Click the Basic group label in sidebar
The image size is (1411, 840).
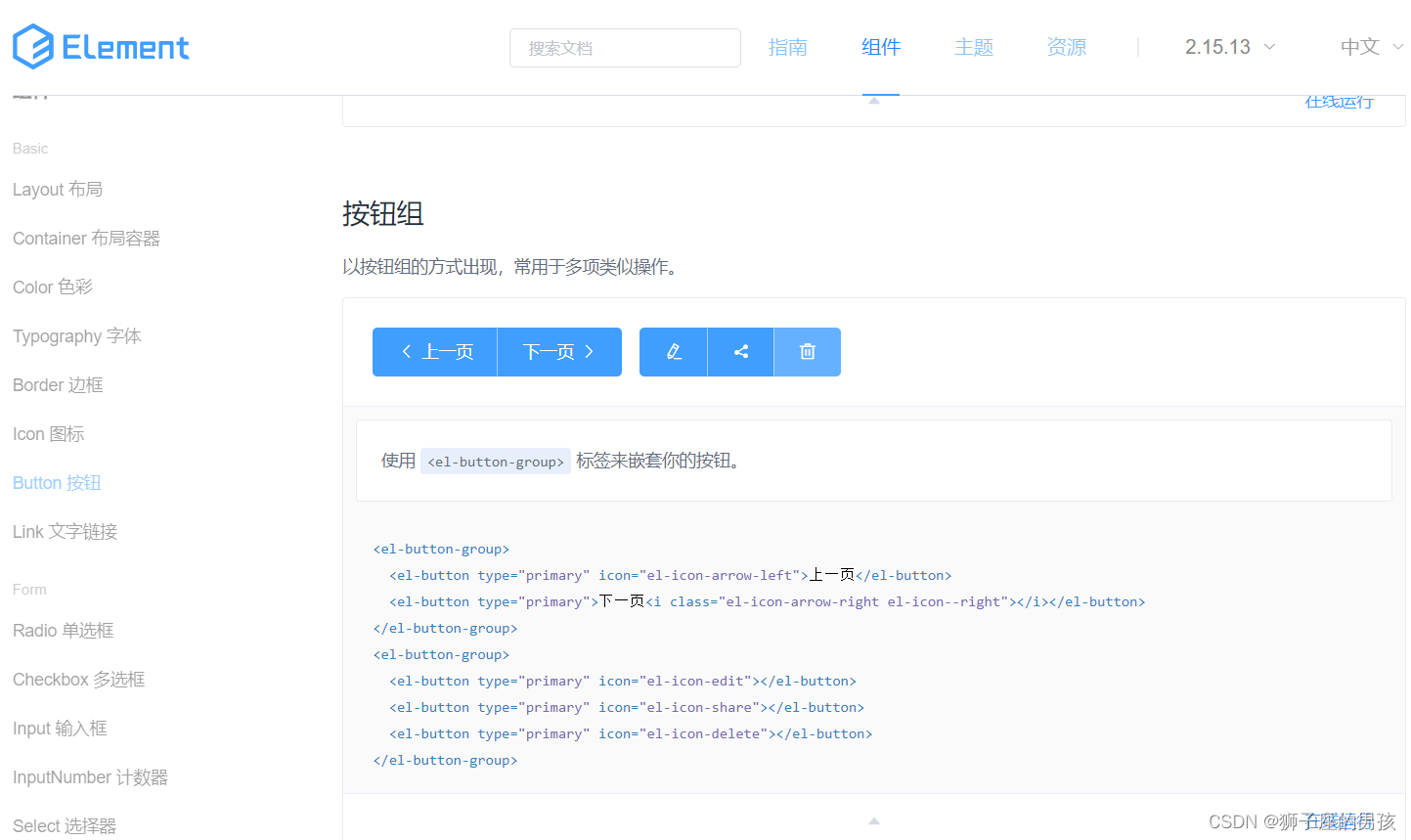tap(30, 149)
